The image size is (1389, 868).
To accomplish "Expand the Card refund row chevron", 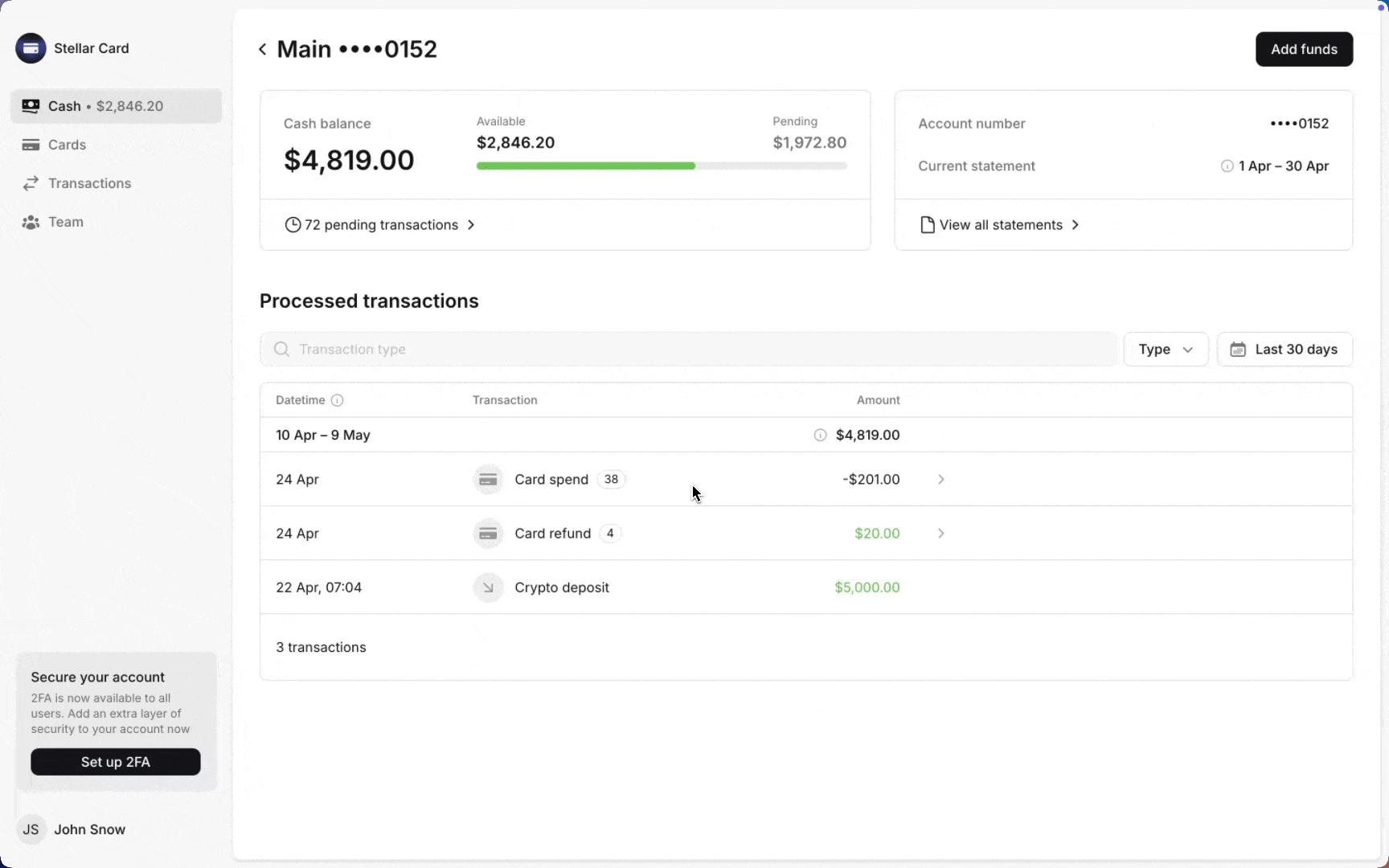I will (940, 534).
